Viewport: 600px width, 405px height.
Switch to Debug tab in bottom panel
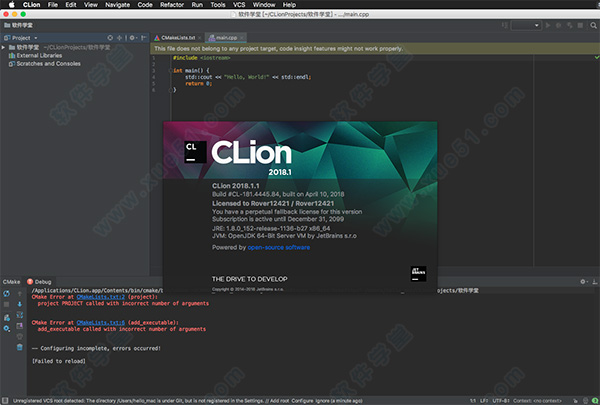[x=39, y=282]
